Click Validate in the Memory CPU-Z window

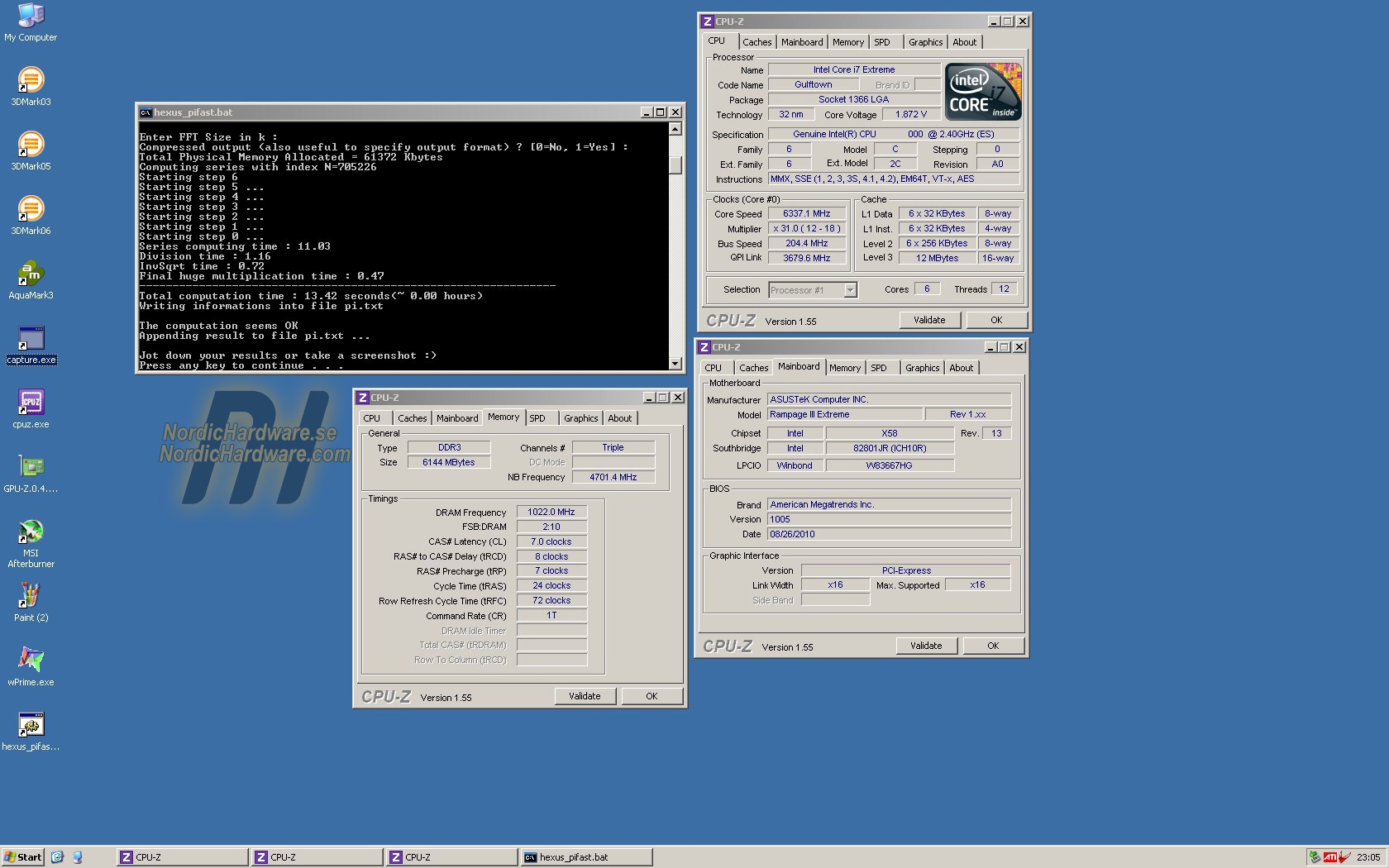[585, 696]
